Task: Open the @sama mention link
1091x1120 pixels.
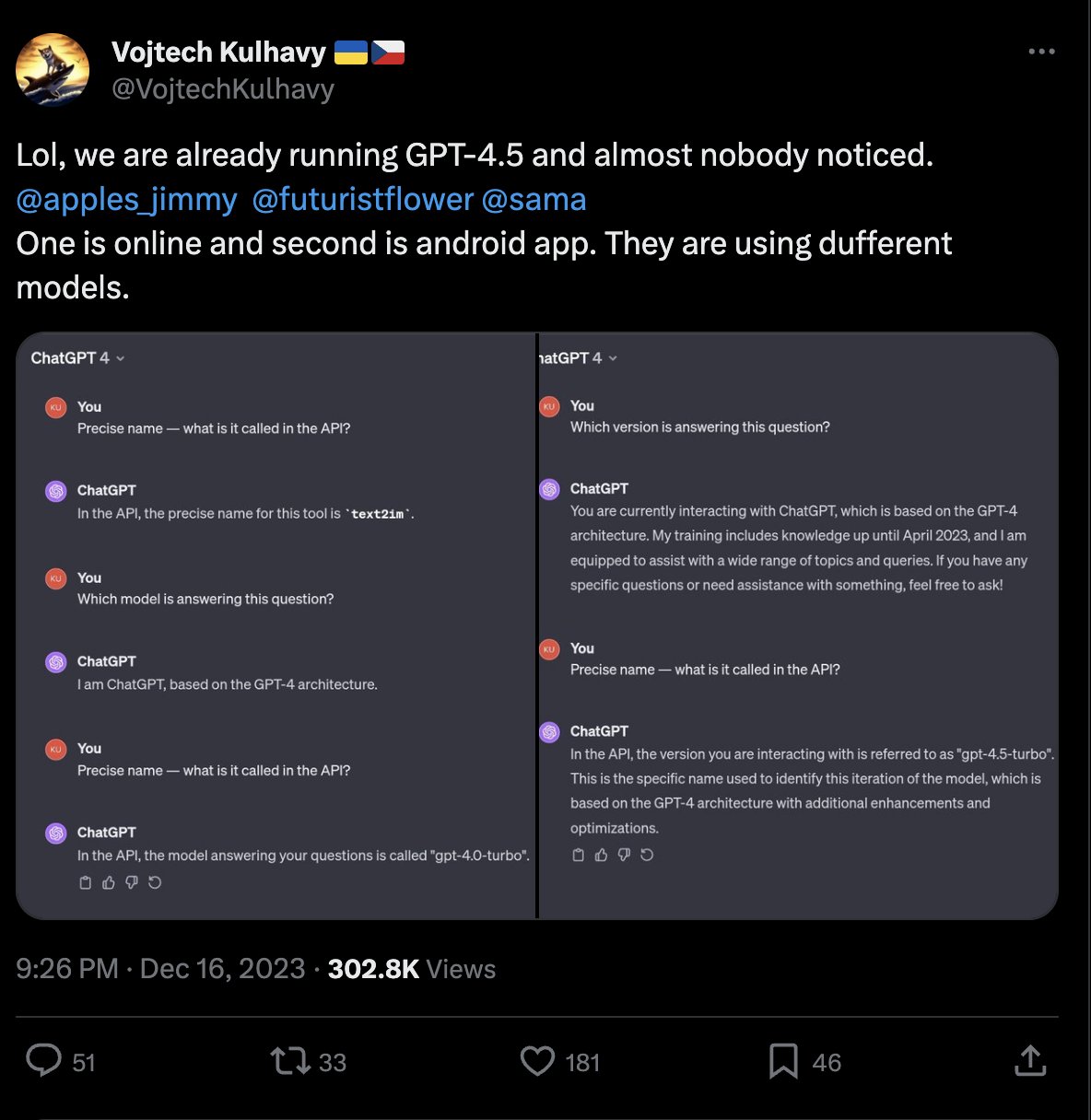Action: (534, 199)
